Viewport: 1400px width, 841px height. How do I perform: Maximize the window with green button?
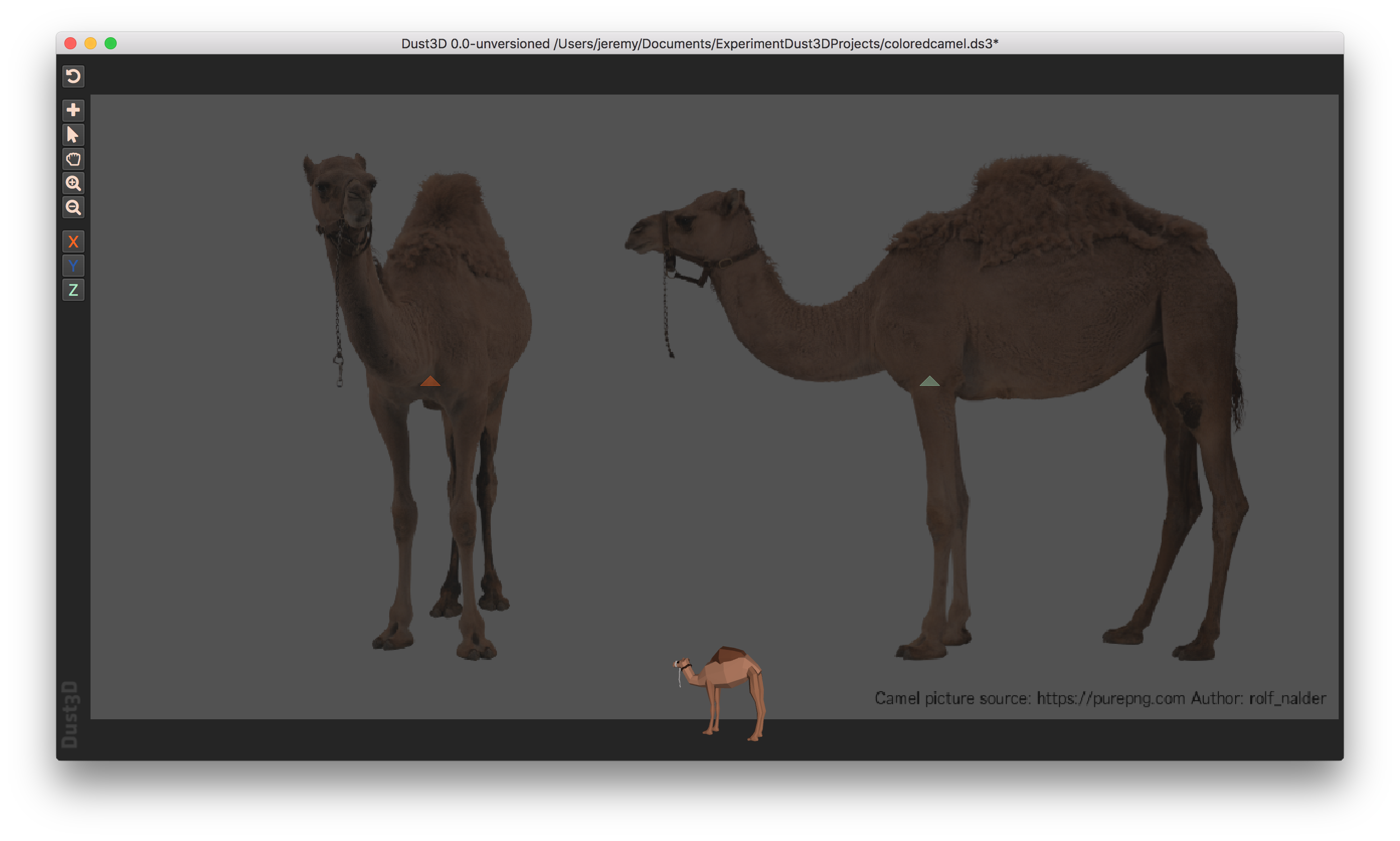pyautogui.click(x=111, y=44)
